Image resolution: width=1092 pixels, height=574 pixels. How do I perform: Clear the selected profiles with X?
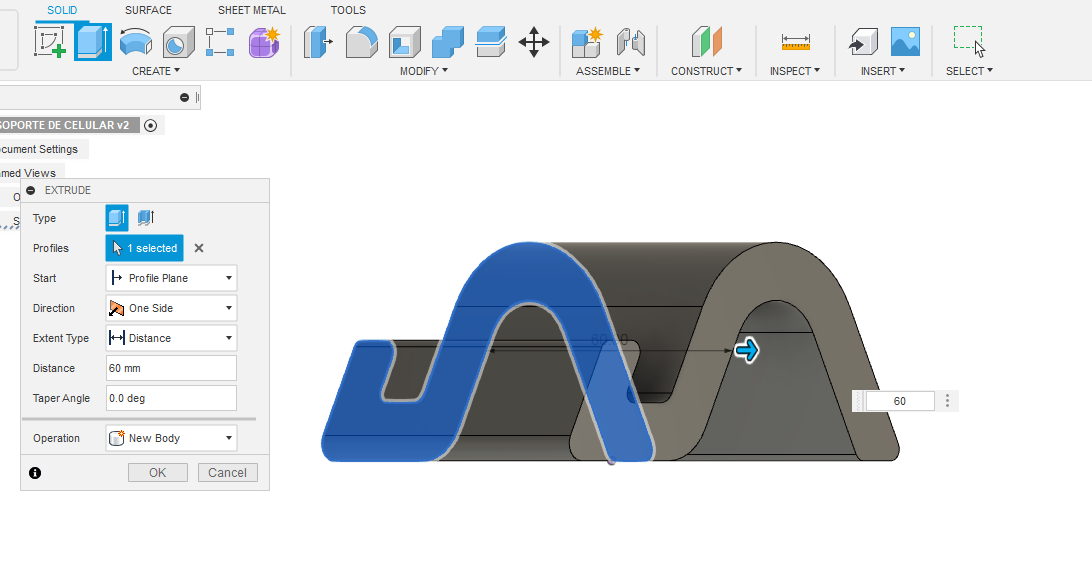[x=199, y=248]
